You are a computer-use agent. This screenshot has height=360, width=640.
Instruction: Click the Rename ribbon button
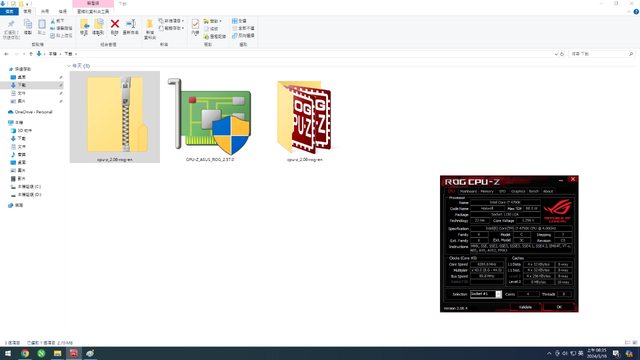131,27
